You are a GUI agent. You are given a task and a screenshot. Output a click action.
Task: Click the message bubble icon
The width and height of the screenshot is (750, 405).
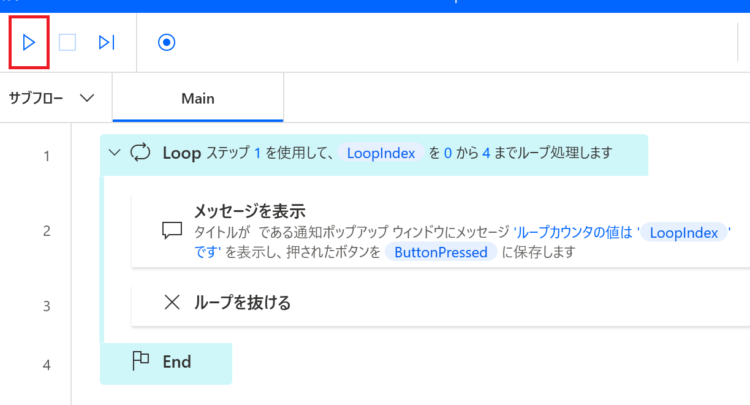pos(172,230)
